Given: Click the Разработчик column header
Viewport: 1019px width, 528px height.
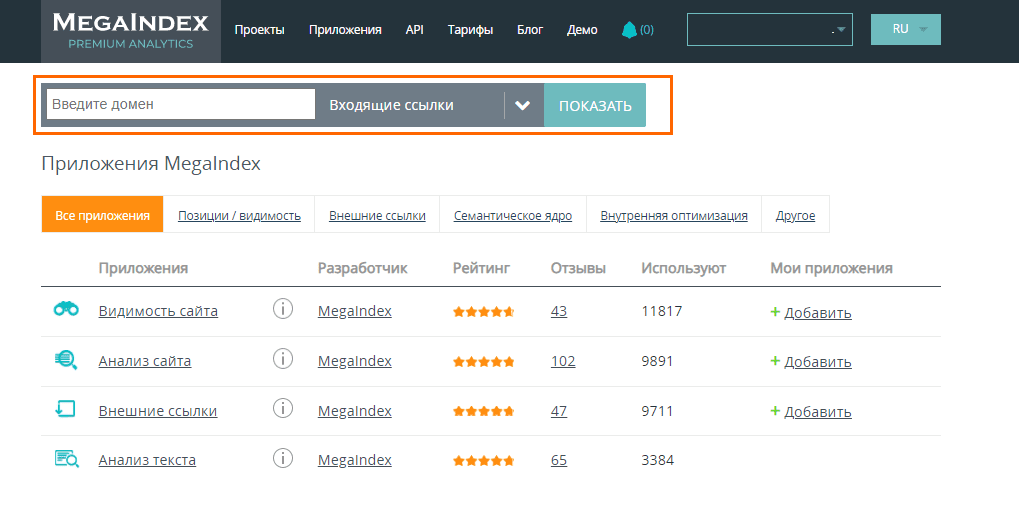Looking at the screenshot, I should (x=363, y=268).
